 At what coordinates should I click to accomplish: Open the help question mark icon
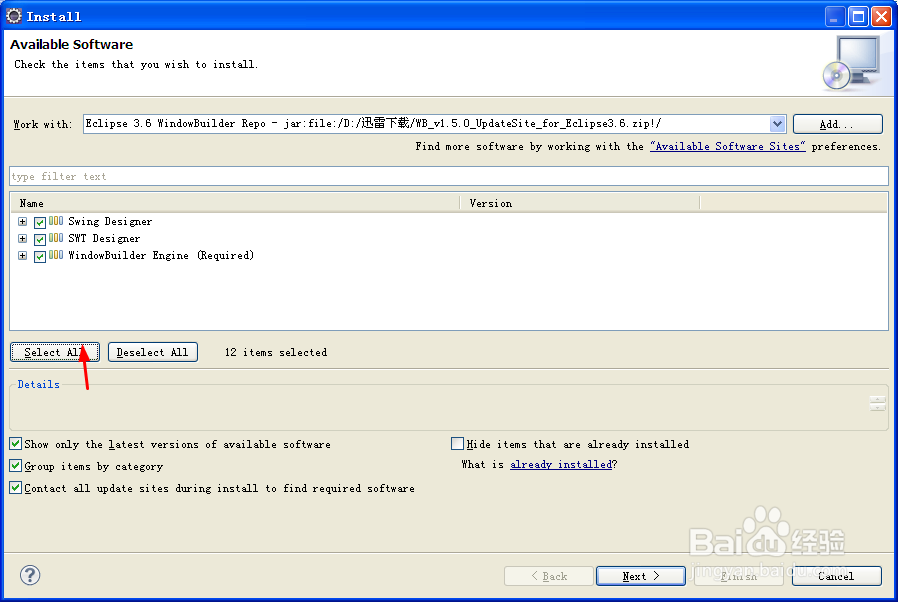tap(30, 575)
